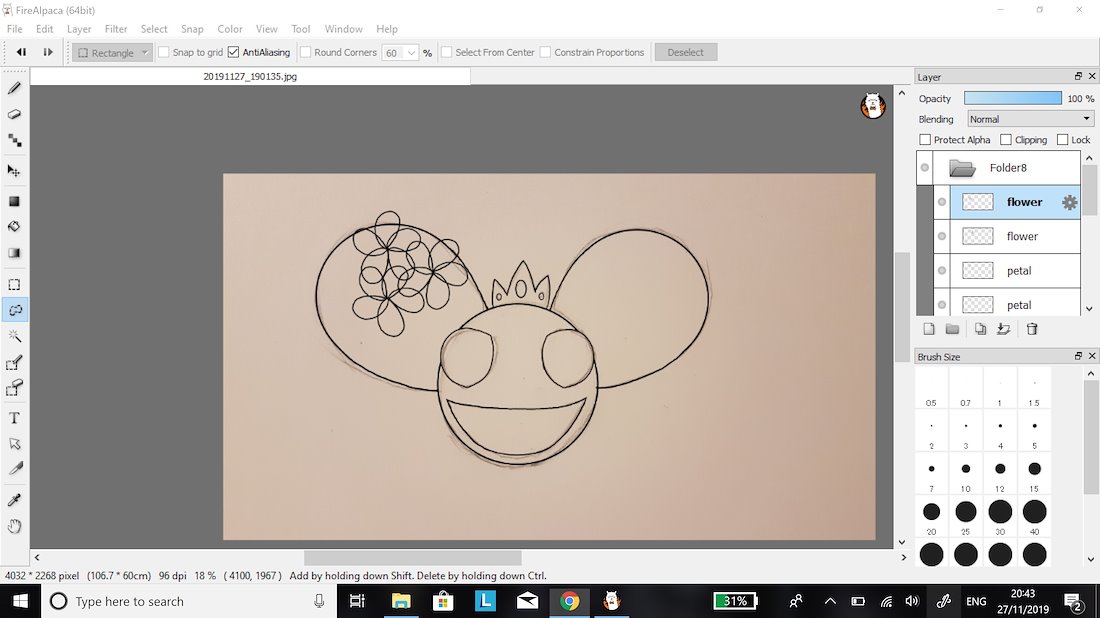Enable Constrain Proportions checkbox
Image resolution: width=1100 pixels, height=618 pixels.
coord(545,52)
